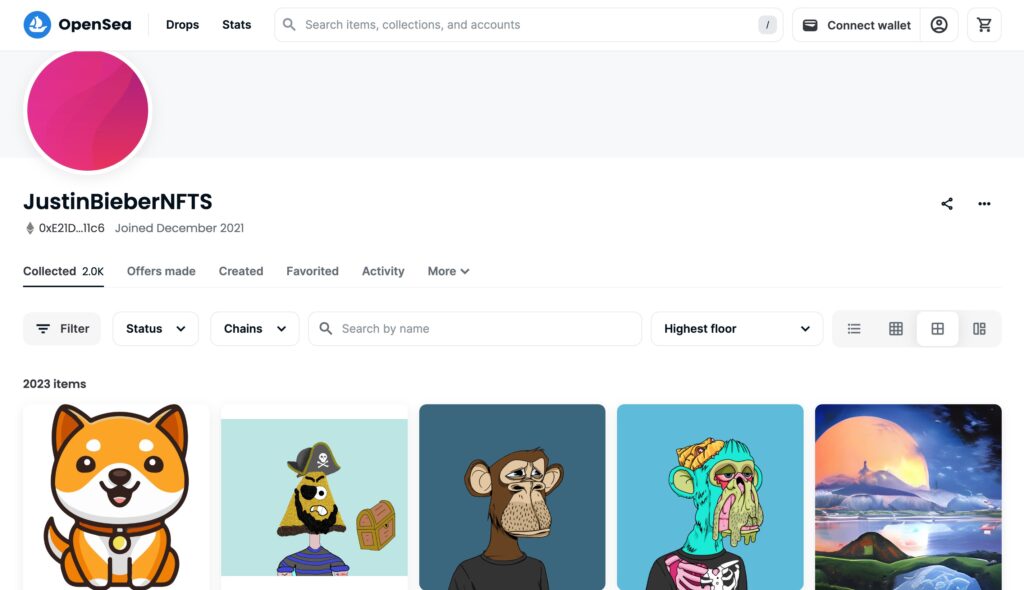Screen dimensions: 1024x590
Task: Open the Highest floor sort dropdown
Action: click(737, 329)
